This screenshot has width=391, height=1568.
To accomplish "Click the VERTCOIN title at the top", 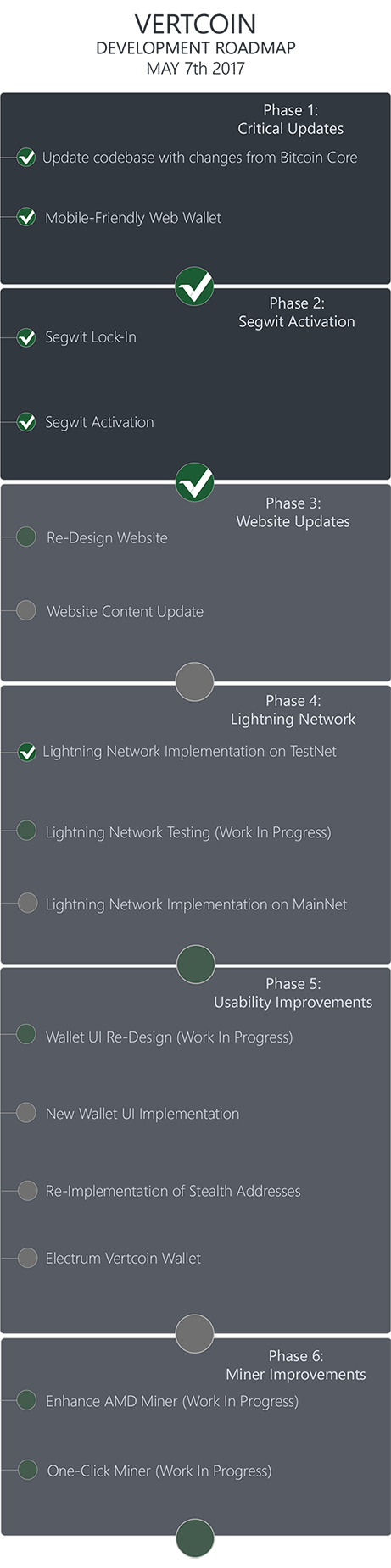I will 195,24.
